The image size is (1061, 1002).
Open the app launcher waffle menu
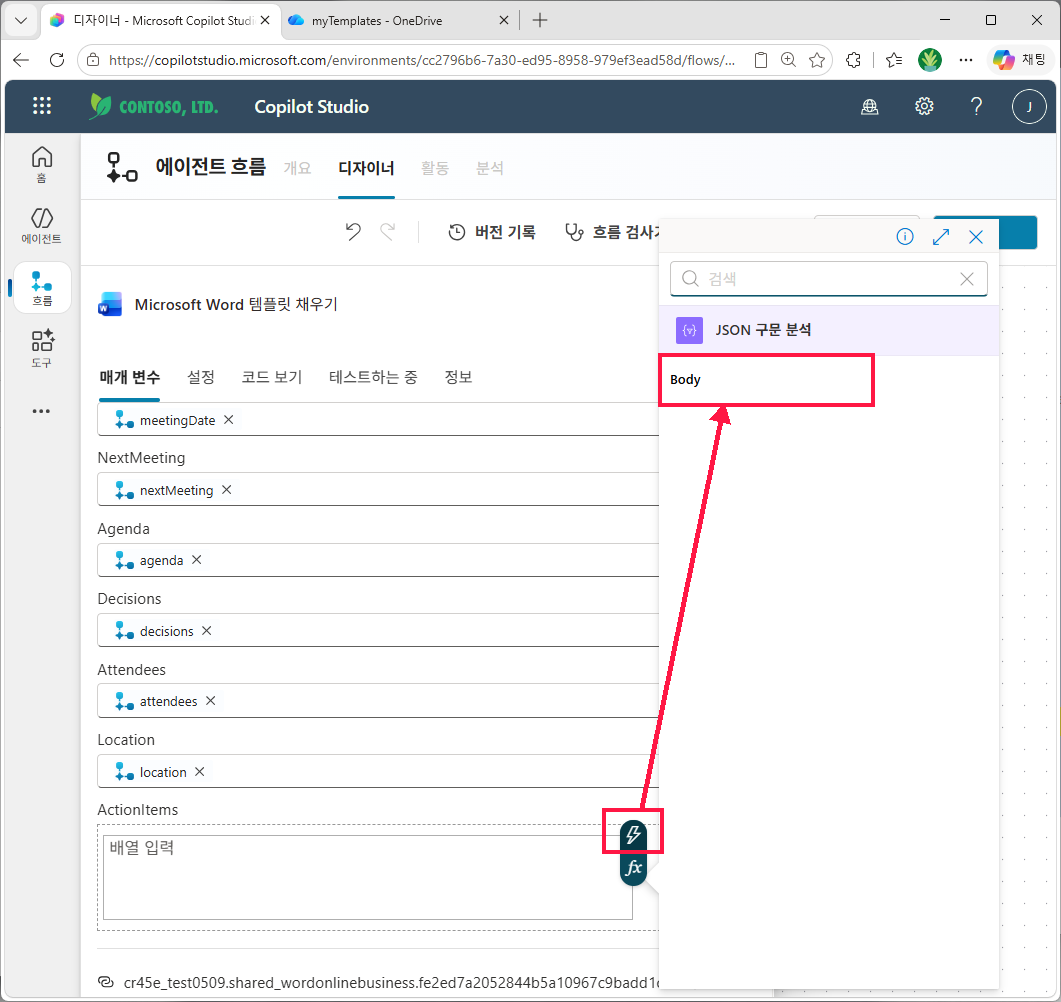tap(42, 106)
